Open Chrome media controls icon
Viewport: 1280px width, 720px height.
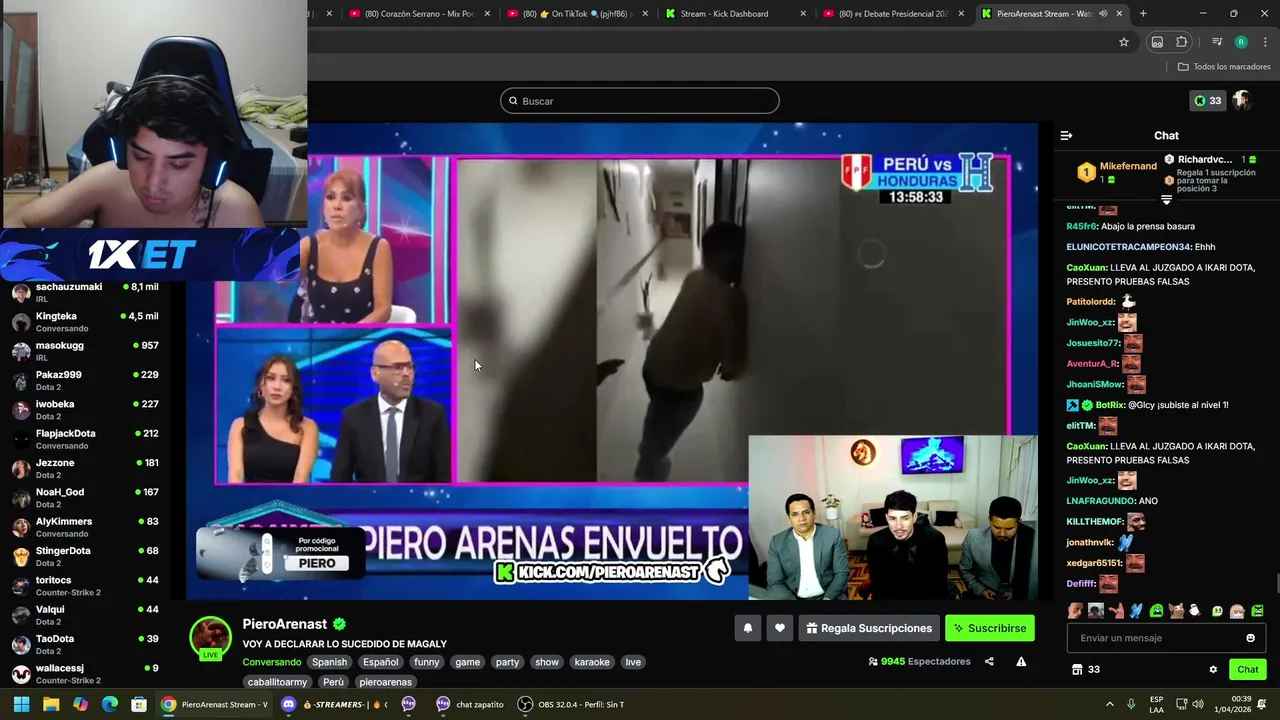point(1217,42)
